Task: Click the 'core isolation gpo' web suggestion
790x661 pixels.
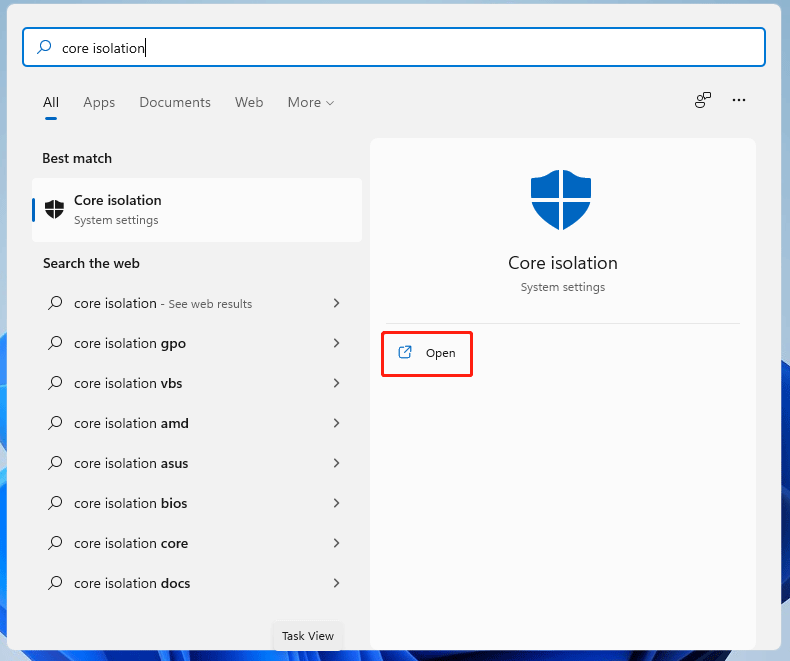Action: [196, 343]
